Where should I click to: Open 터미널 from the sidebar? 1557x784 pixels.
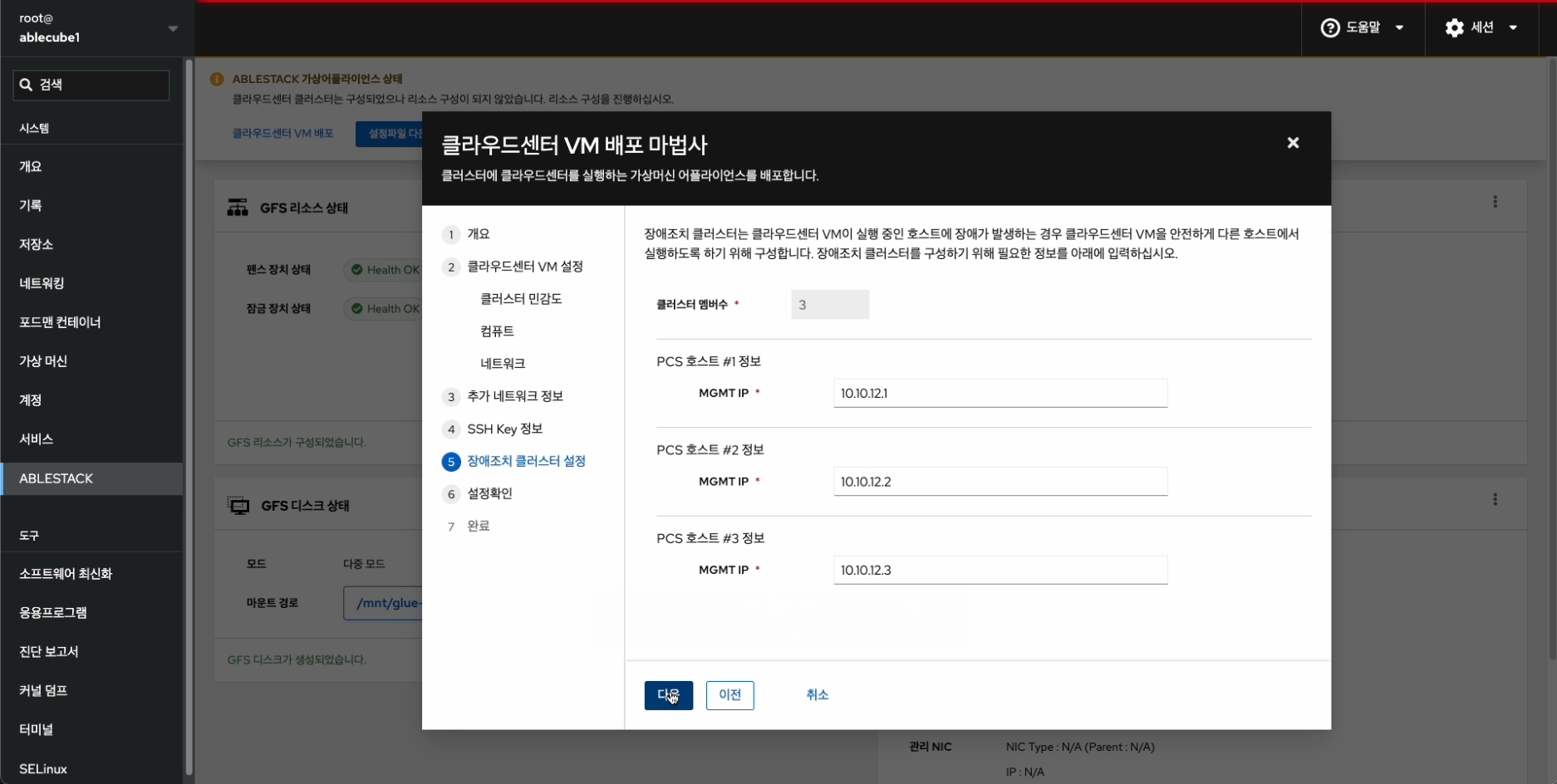tap(37, 729)
